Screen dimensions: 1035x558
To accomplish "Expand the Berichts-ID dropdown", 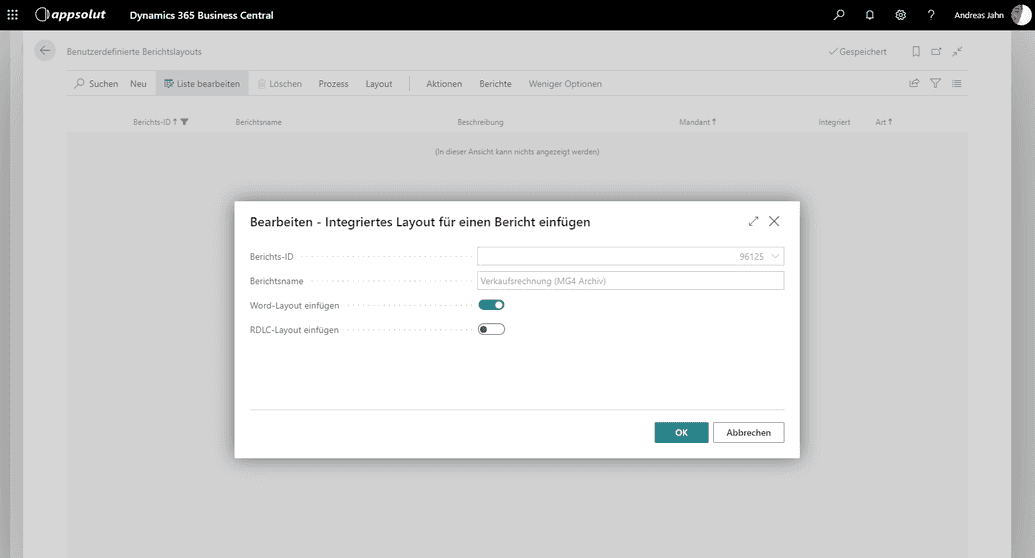I will (x=775, y=257).
